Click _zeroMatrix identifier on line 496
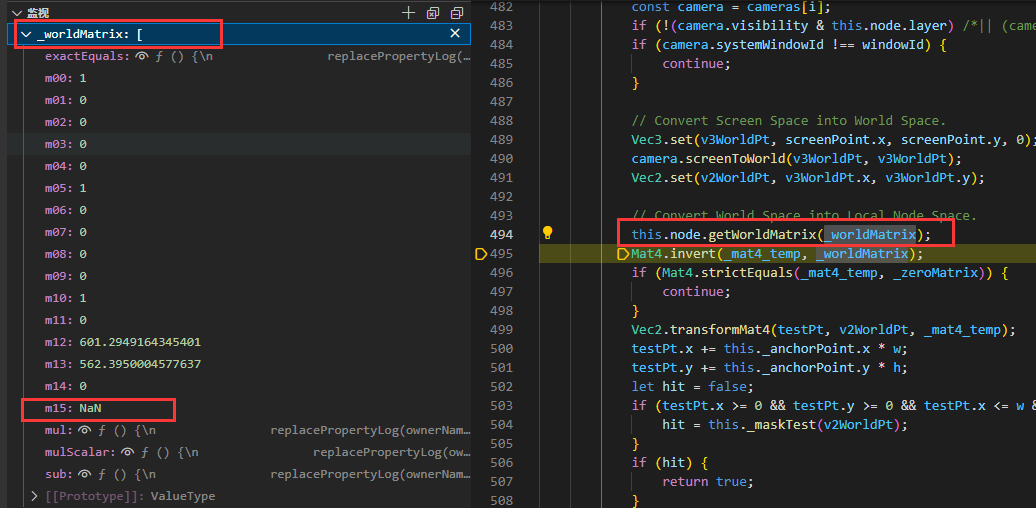The height and width of the screenshot is (508, 1036). [934, 273]
